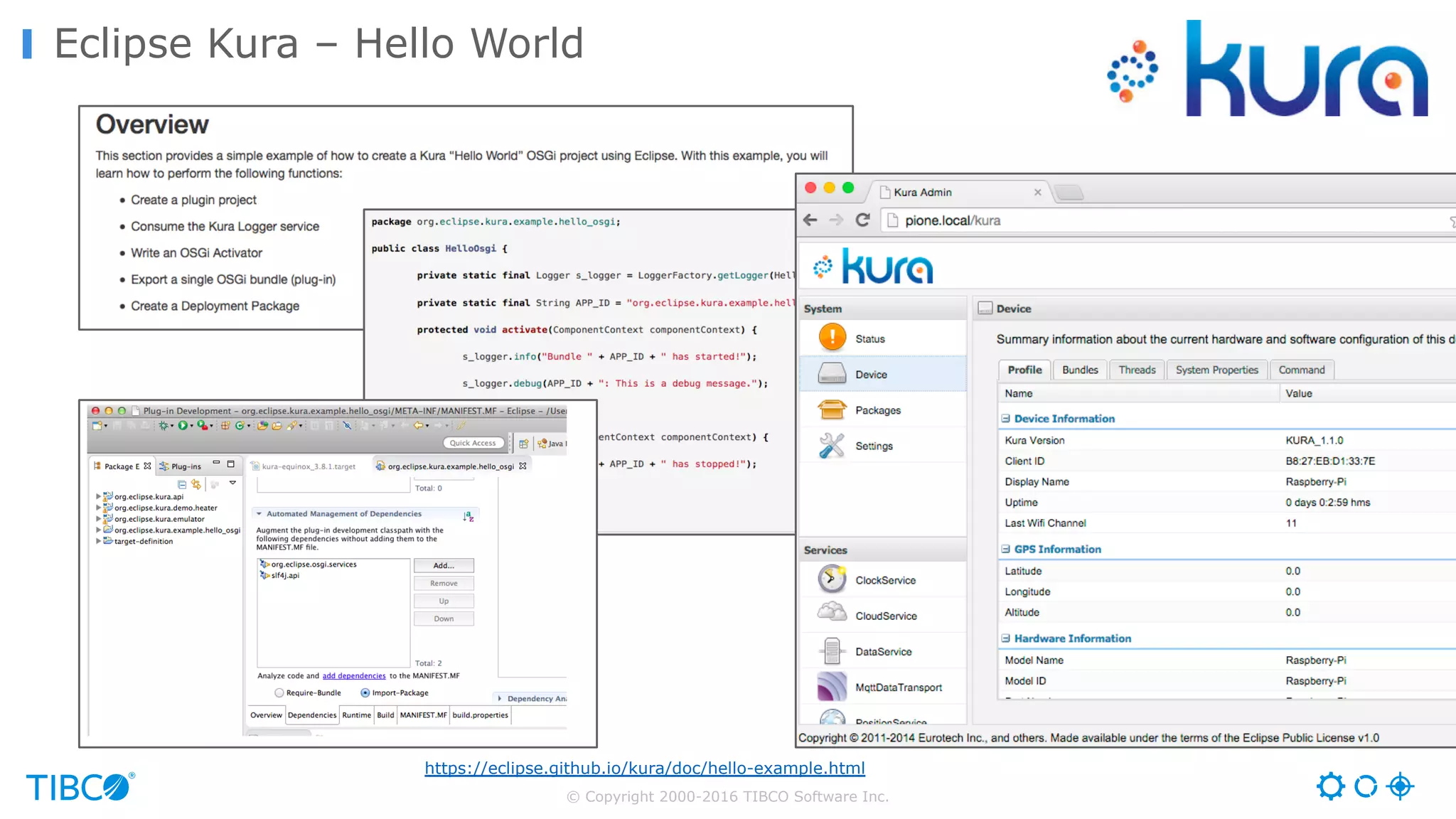This screenshot has width=1456, height=819.
Task: Open the Package Explorer view menu triangle
Action: (x=232, y=483)
